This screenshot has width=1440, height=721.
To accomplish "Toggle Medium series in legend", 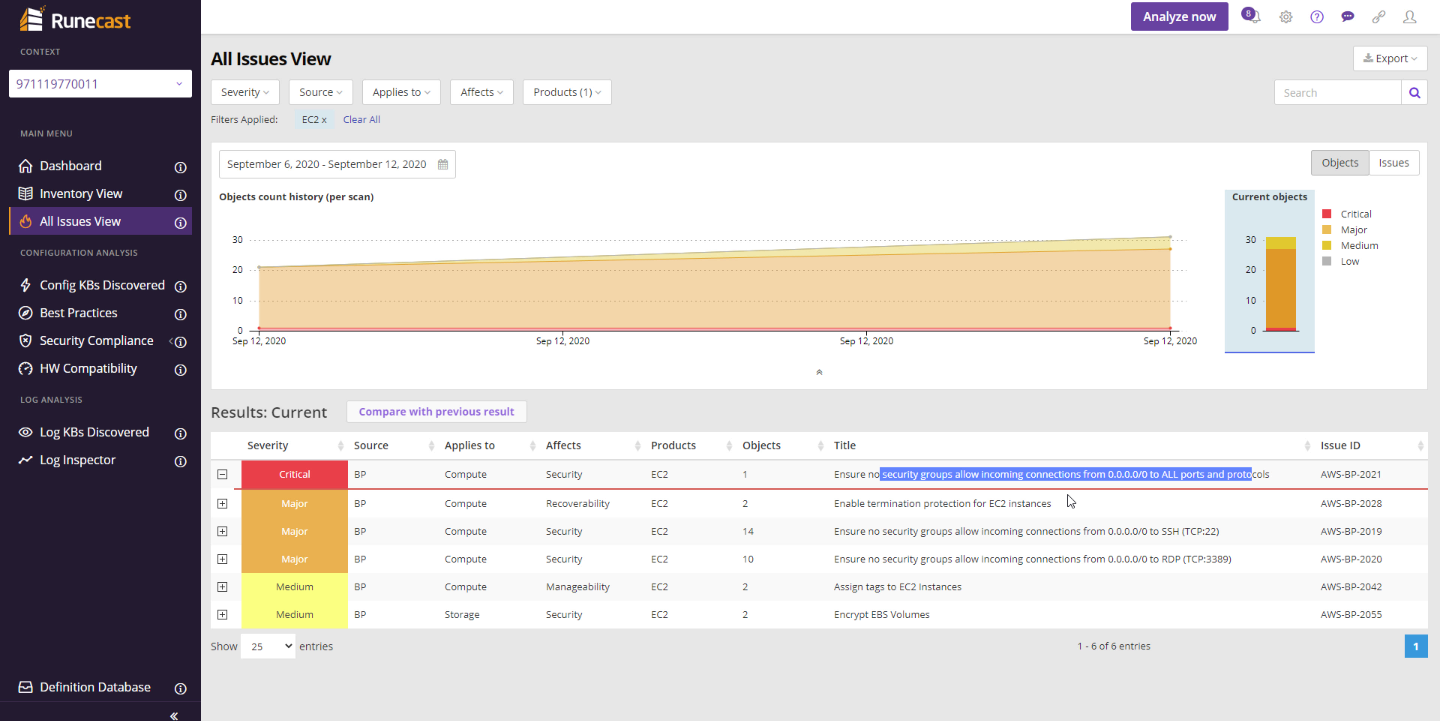I will coord(1350,246).
